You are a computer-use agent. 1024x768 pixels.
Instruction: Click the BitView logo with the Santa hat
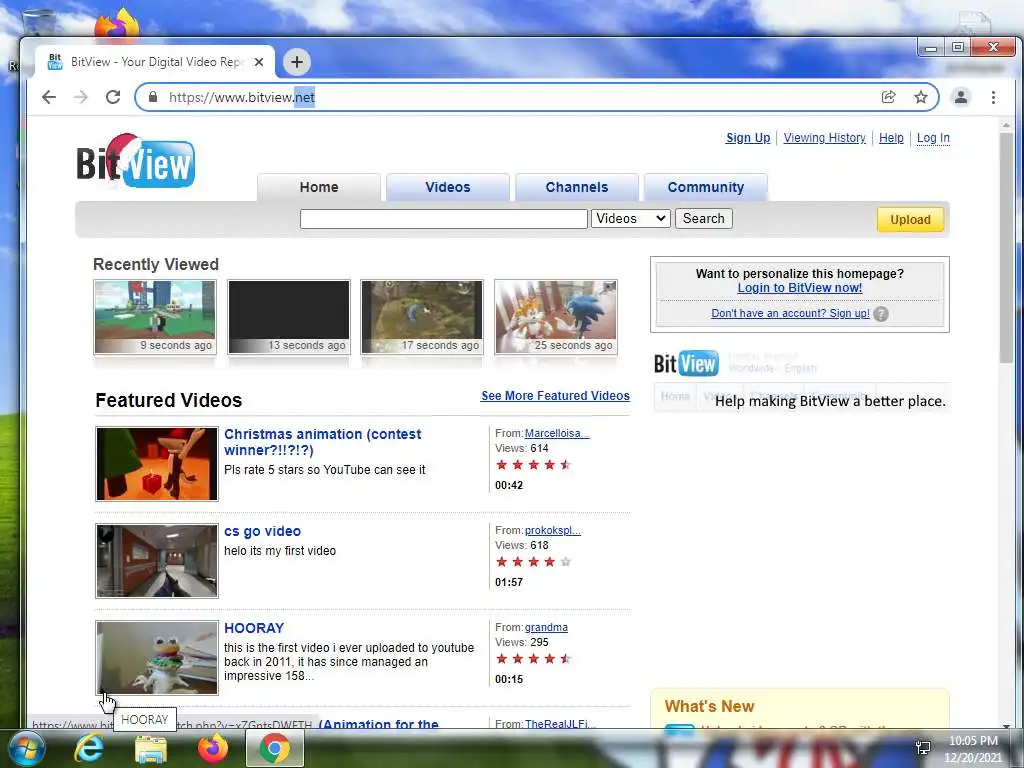pos(136,161)
